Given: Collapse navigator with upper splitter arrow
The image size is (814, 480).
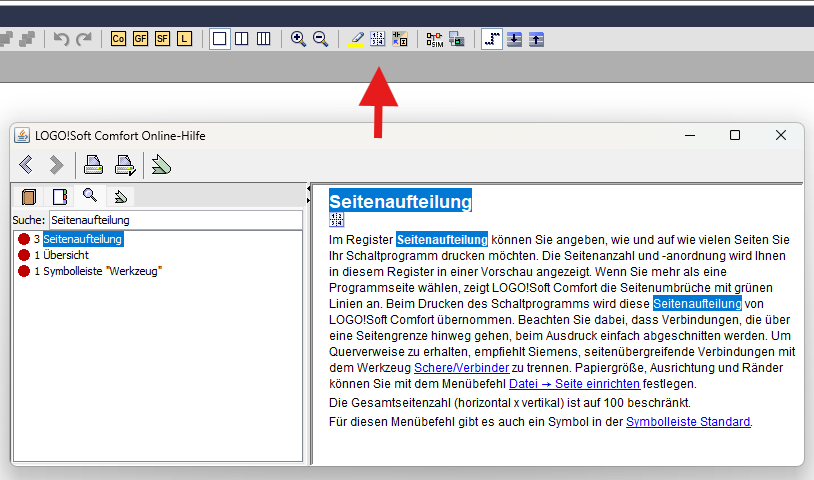Looking at the screenshot, I should 308,189.
